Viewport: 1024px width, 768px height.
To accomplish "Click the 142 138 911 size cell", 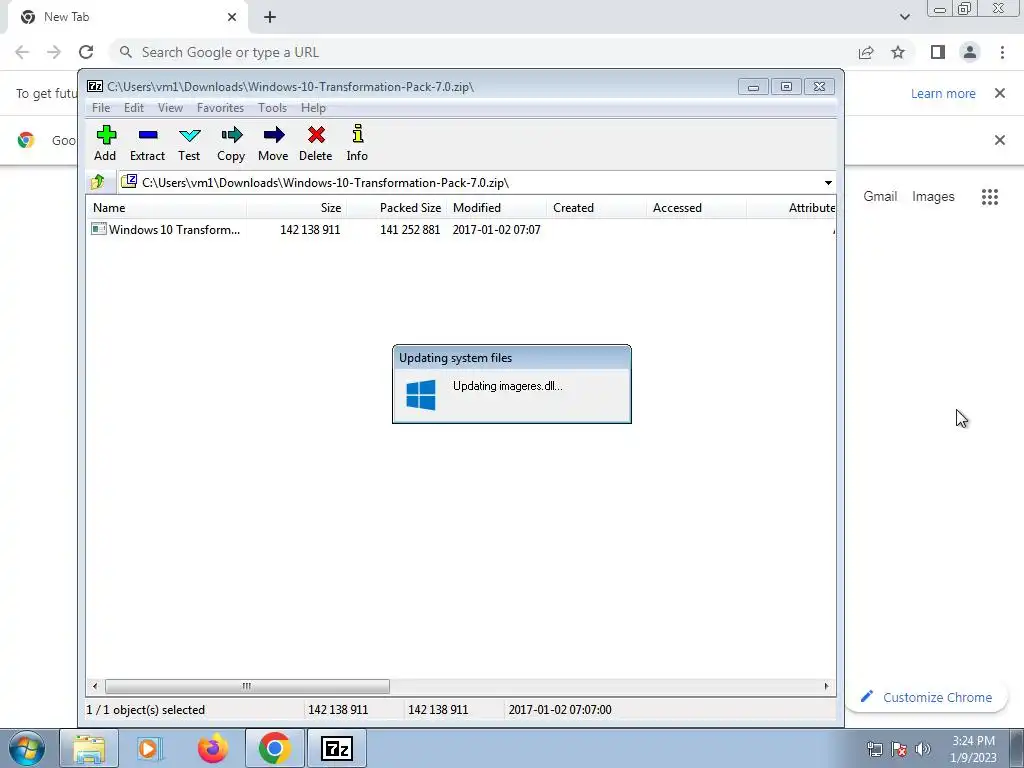I will tap(310, 230).
